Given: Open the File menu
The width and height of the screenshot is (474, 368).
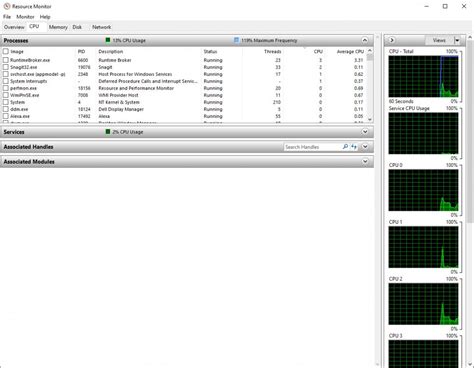Looking at the screenshot, I should click(7, 17).
